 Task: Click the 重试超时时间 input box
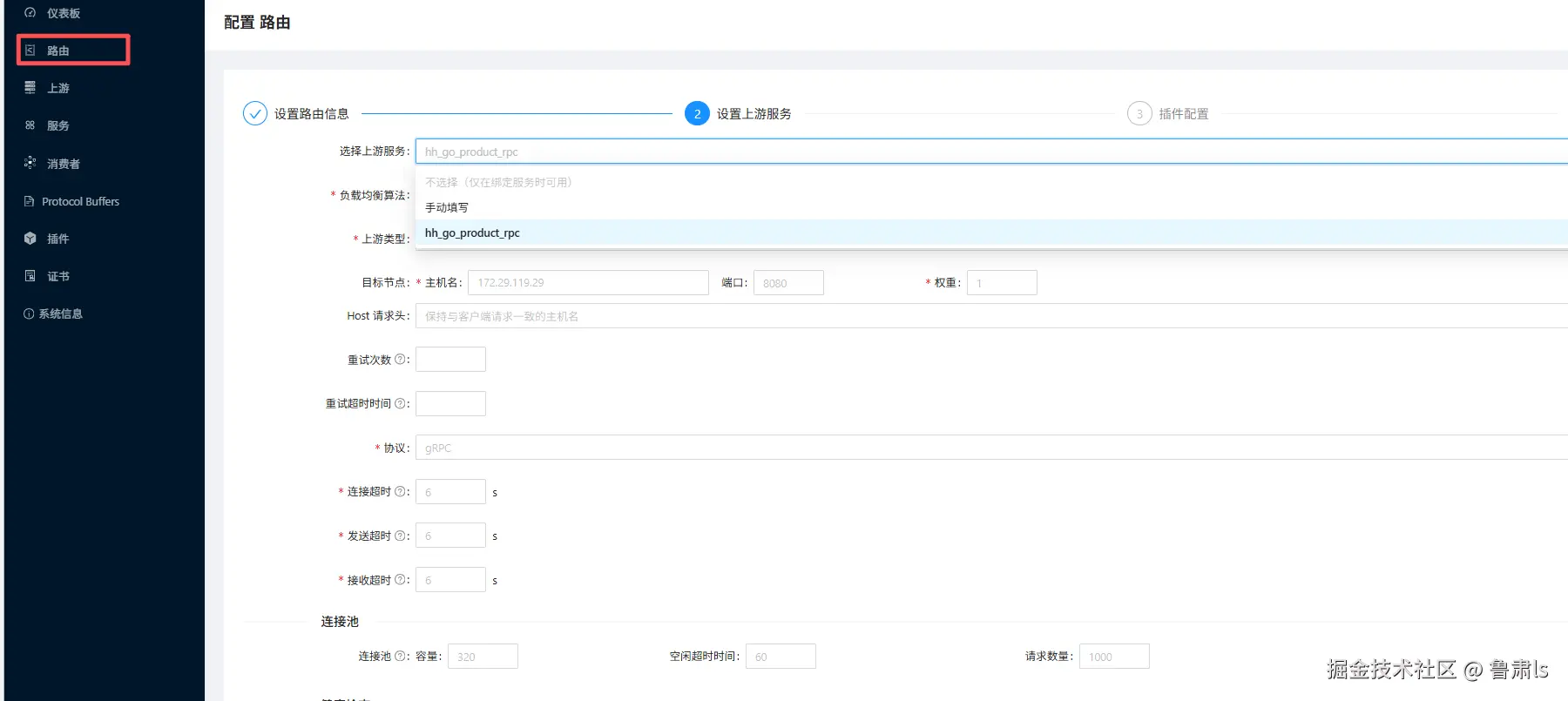tap(450, 403)
